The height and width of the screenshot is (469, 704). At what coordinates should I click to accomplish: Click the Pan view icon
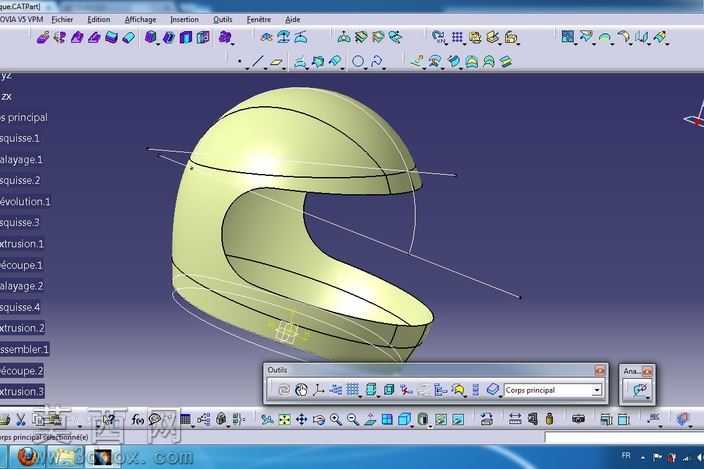(x=301, y=420)
